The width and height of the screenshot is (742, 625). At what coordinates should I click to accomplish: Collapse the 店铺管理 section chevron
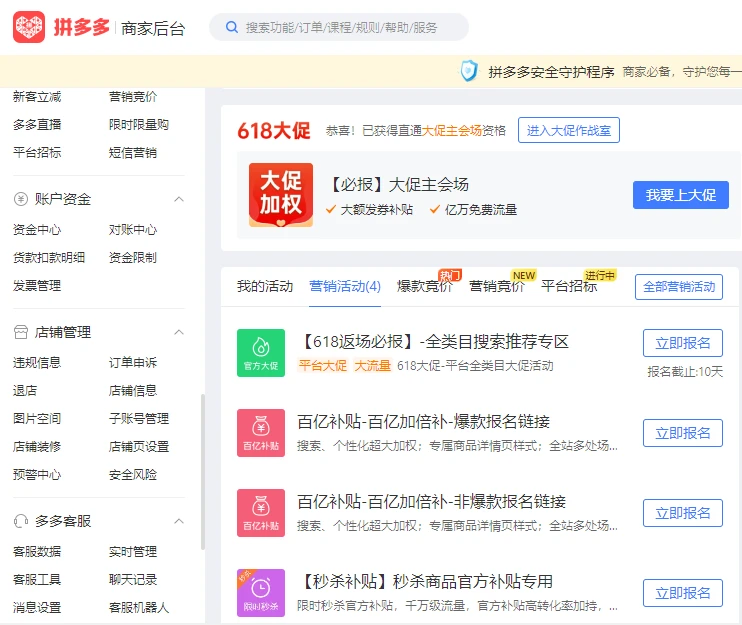179,332
